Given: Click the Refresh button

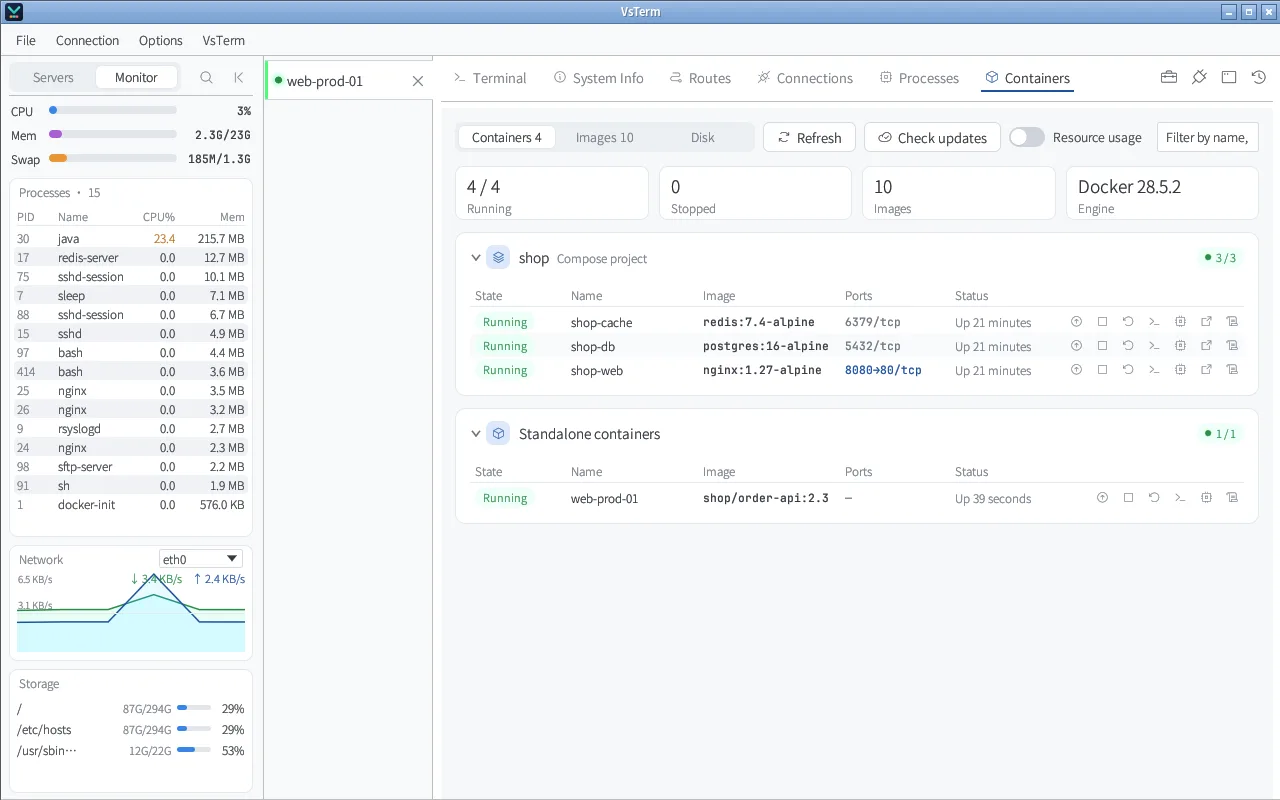Looking at the screenshot, I should point(810,137).
